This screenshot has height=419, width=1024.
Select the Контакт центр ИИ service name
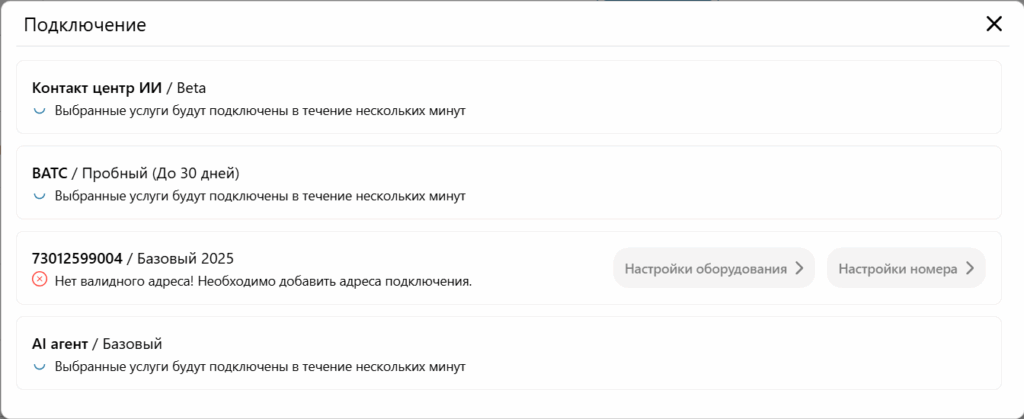[x=96, y=88]
